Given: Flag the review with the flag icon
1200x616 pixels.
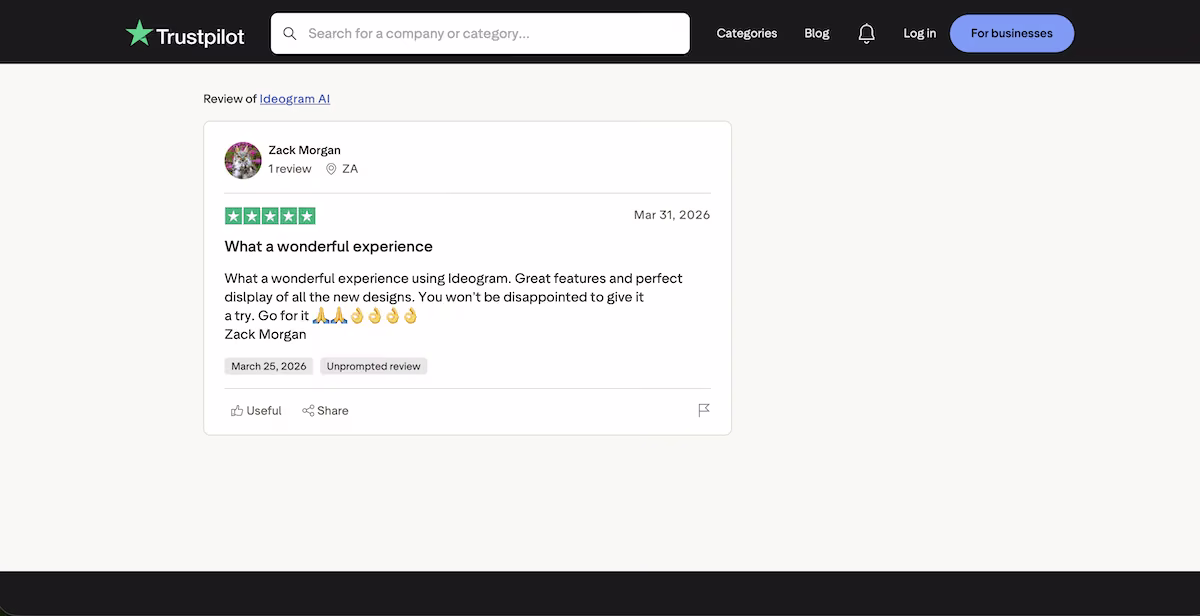Looking at the screenshot, I should (704, 410).
